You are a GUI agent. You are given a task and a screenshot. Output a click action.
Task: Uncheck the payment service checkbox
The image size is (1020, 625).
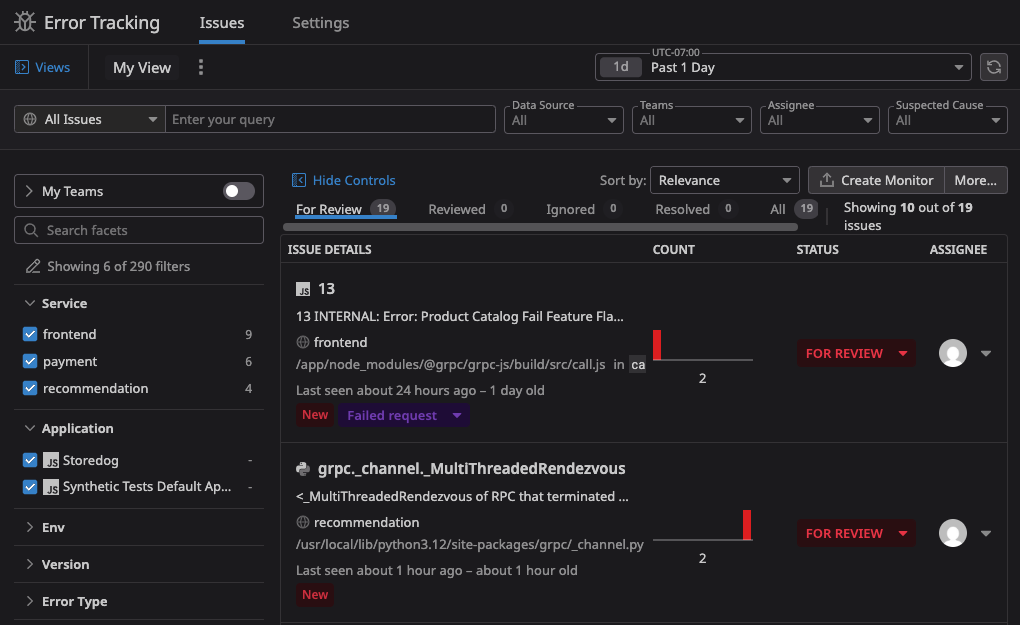[x=30, y=361]
